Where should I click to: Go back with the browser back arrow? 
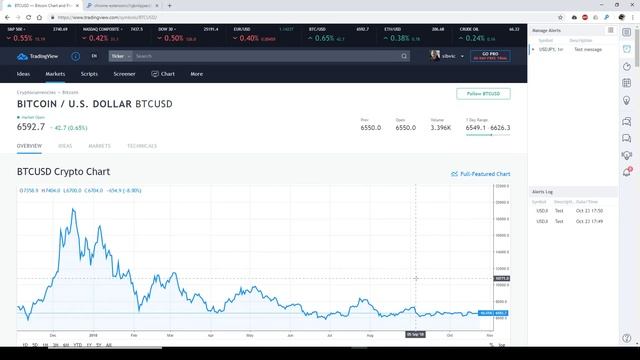pyautogui.click(x=7, y=17)
